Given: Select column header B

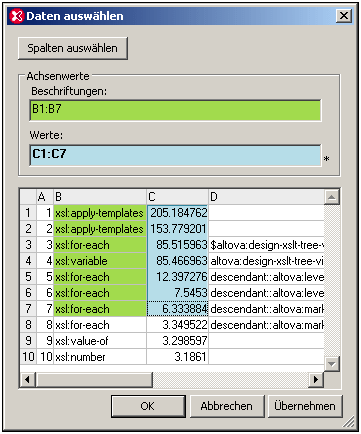Looking at the screenshot, I should click(100, 197).
